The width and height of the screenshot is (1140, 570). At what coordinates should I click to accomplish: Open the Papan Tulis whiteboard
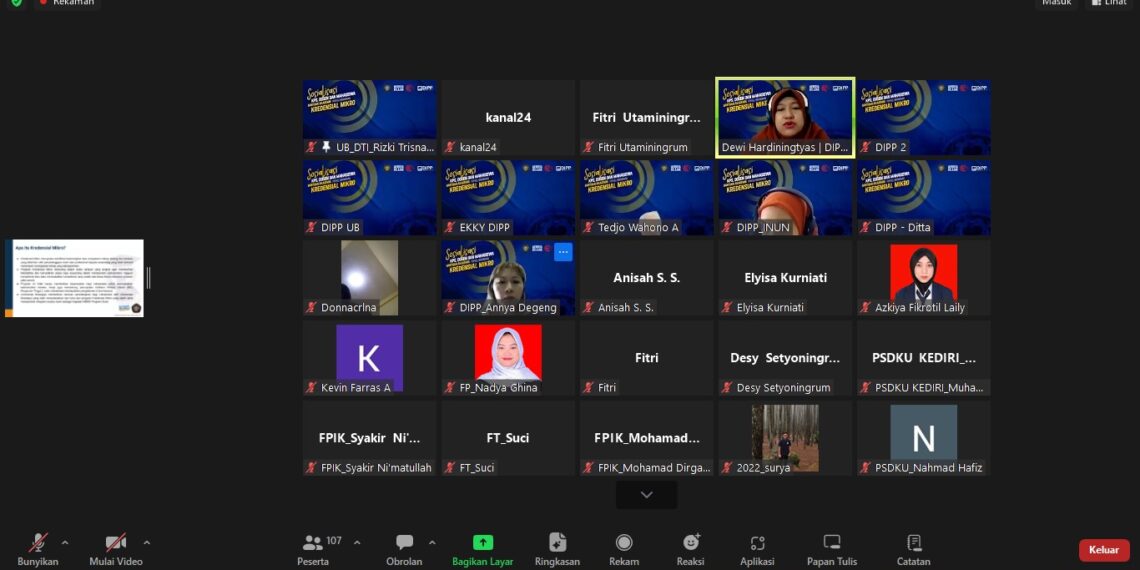tap(832, 543)
